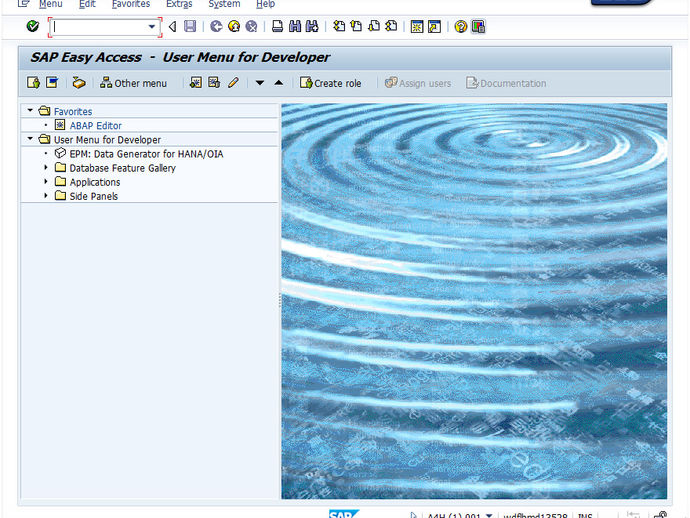The width and height of the screenshot is (690, 518).
Task: Go to Next Page icon
Action: click(x=374, y=26)
